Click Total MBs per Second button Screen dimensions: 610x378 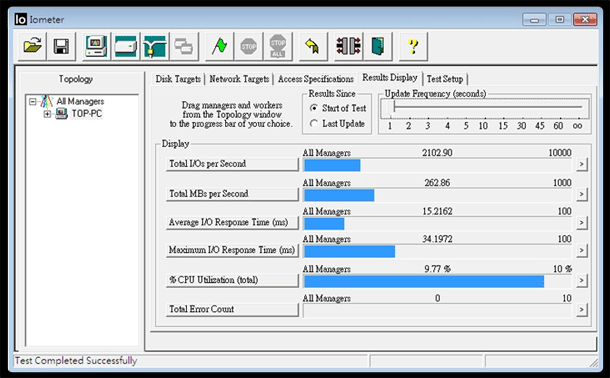[x=232, y=194]
